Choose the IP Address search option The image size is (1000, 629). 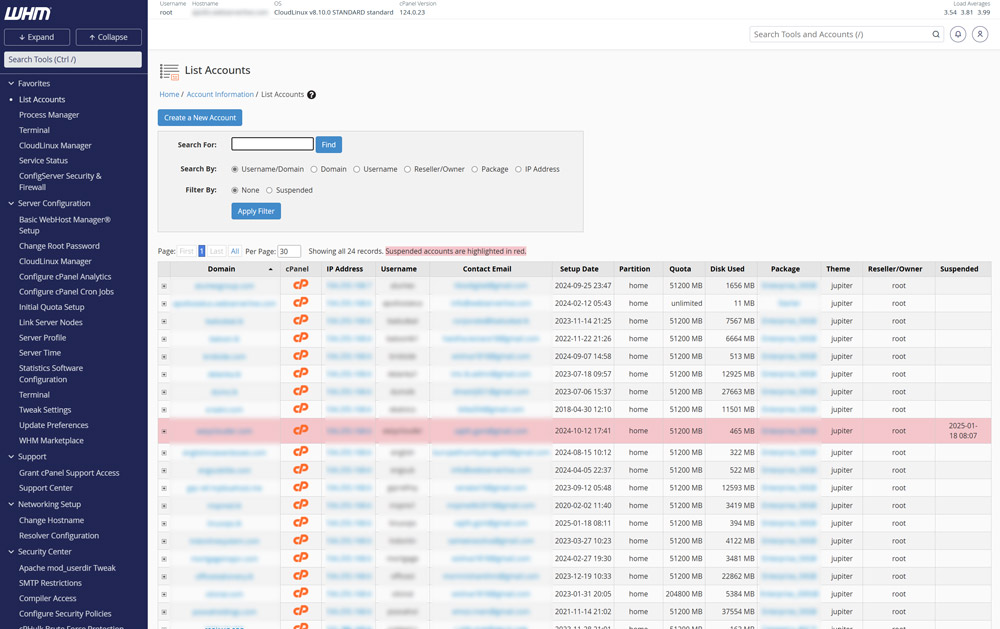click(x=518, y=169)
